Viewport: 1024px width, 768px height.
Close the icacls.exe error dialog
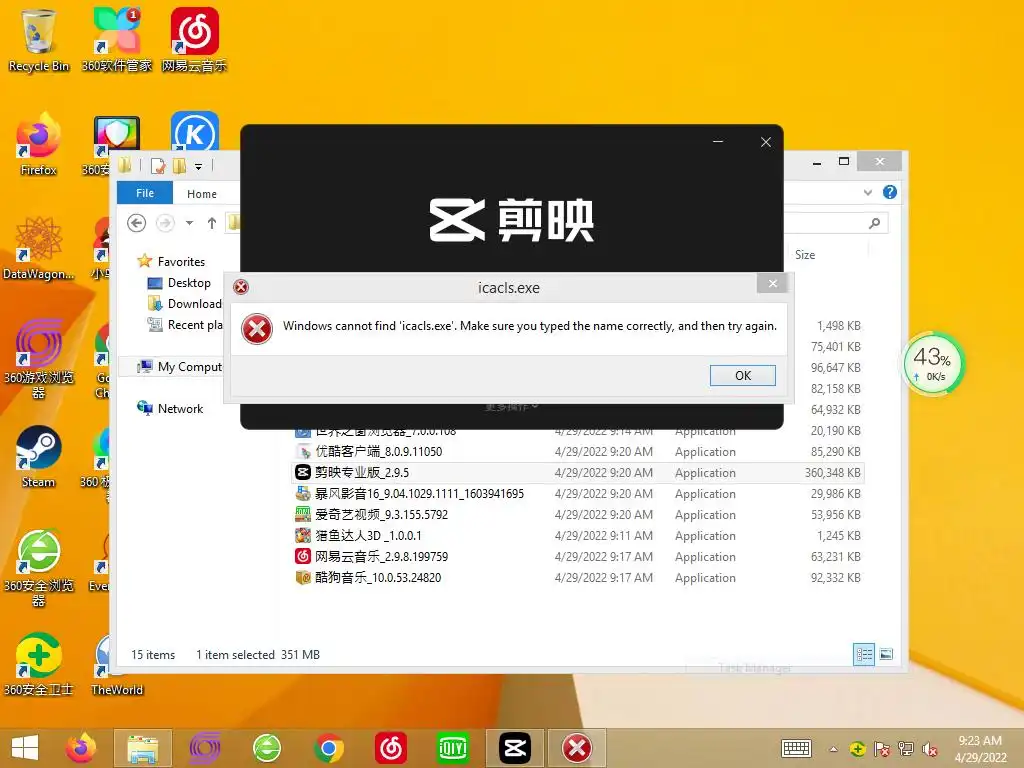[773, 283]
